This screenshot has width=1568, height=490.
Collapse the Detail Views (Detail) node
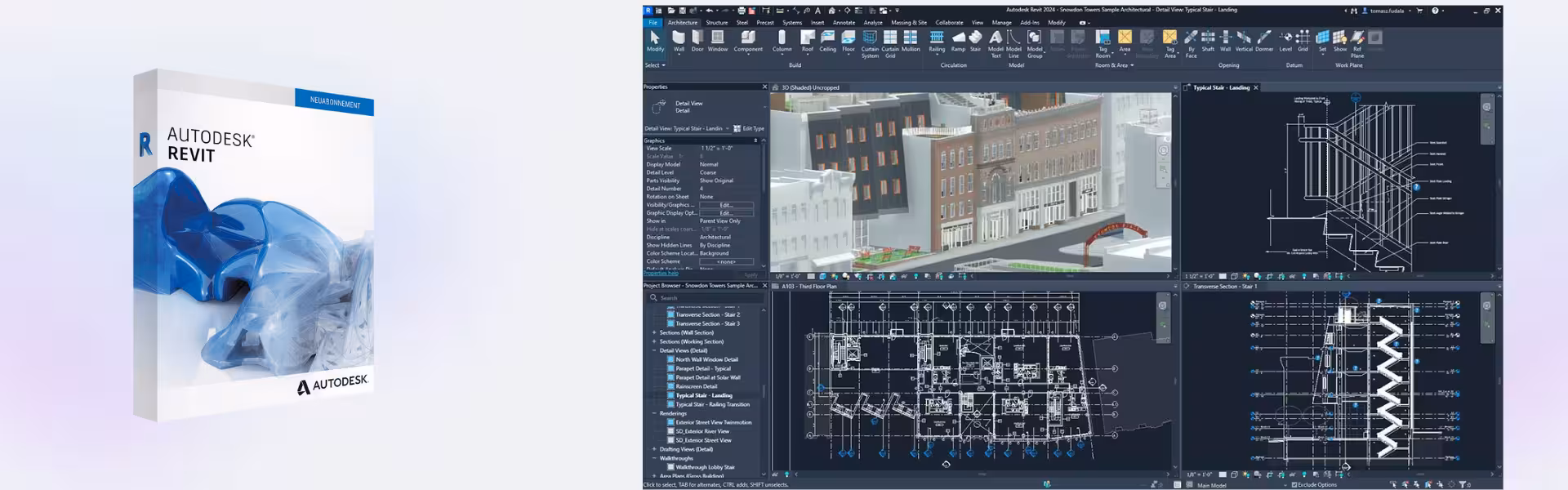[x=654, y=350]
